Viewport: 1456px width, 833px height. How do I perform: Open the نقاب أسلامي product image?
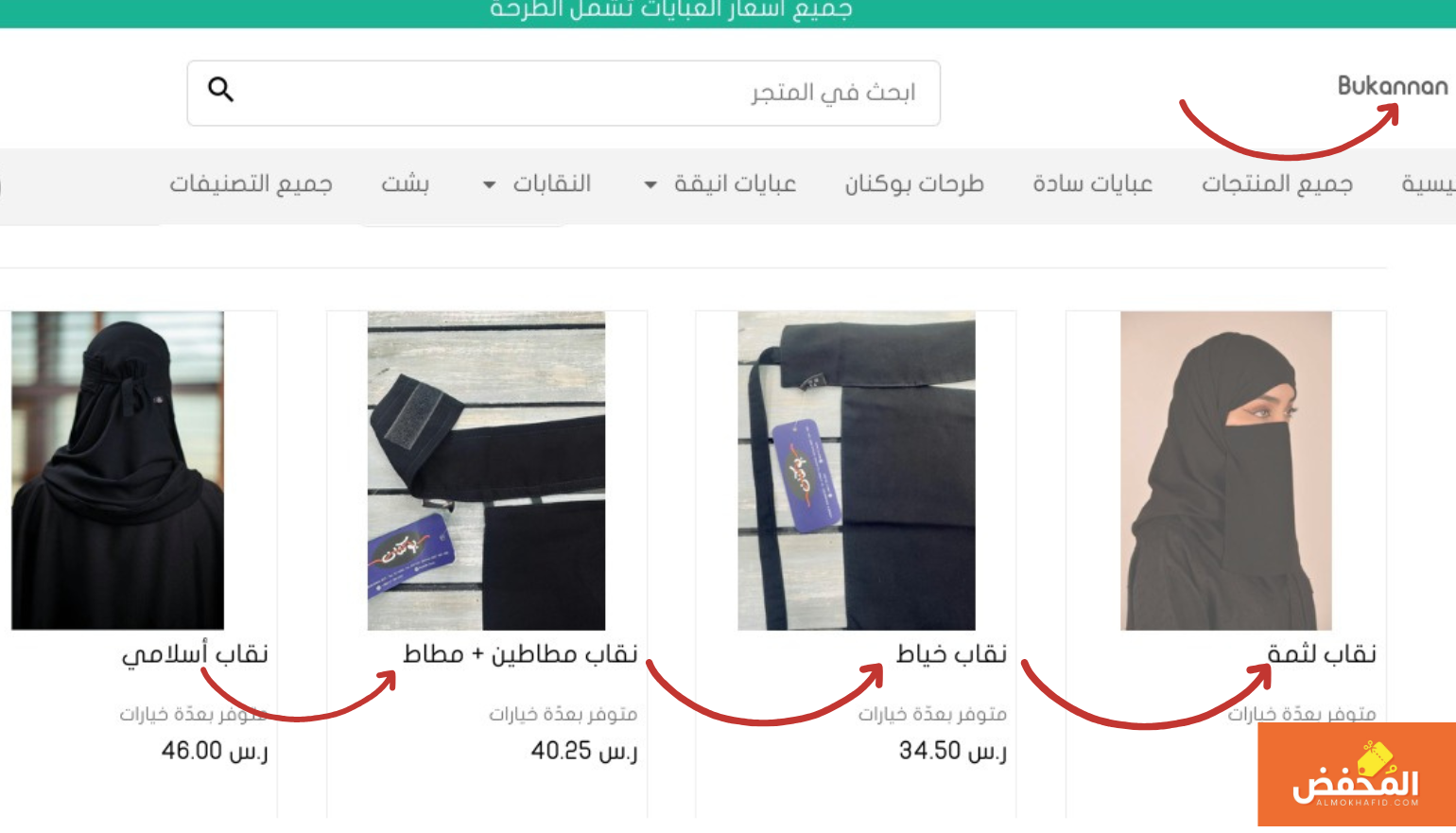coord(117,471)
